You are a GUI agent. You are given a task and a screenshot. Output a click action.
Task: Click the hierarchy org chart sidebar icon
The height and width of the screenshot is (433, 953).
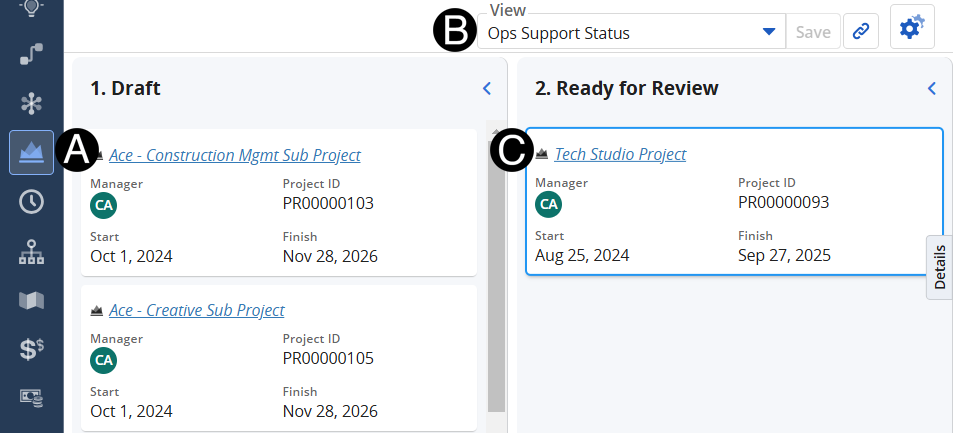[x=31, y=251]
